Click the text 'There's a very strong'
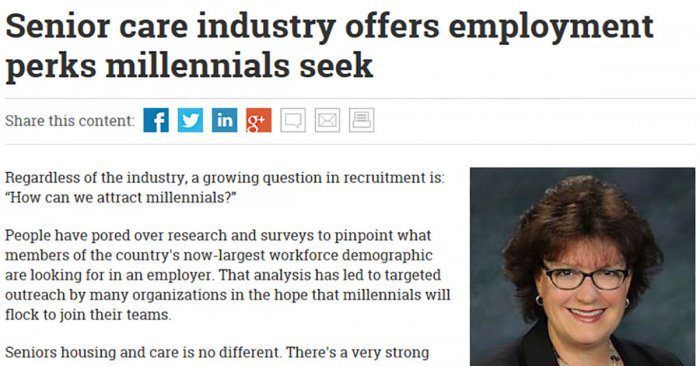The width and height of the screenshot is (700, 366). pos(357,353)
